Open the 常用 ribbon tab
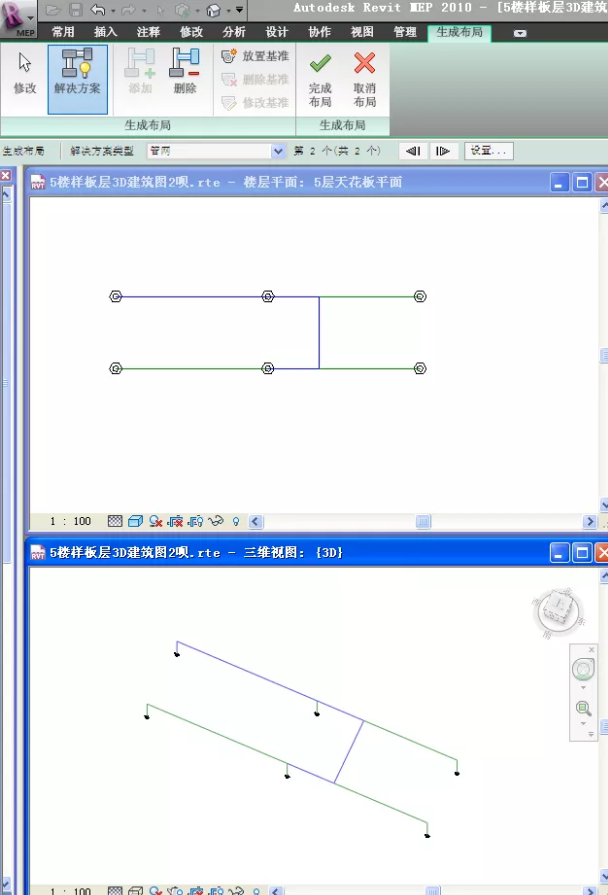The image size is (608, 895). point(63,32)
